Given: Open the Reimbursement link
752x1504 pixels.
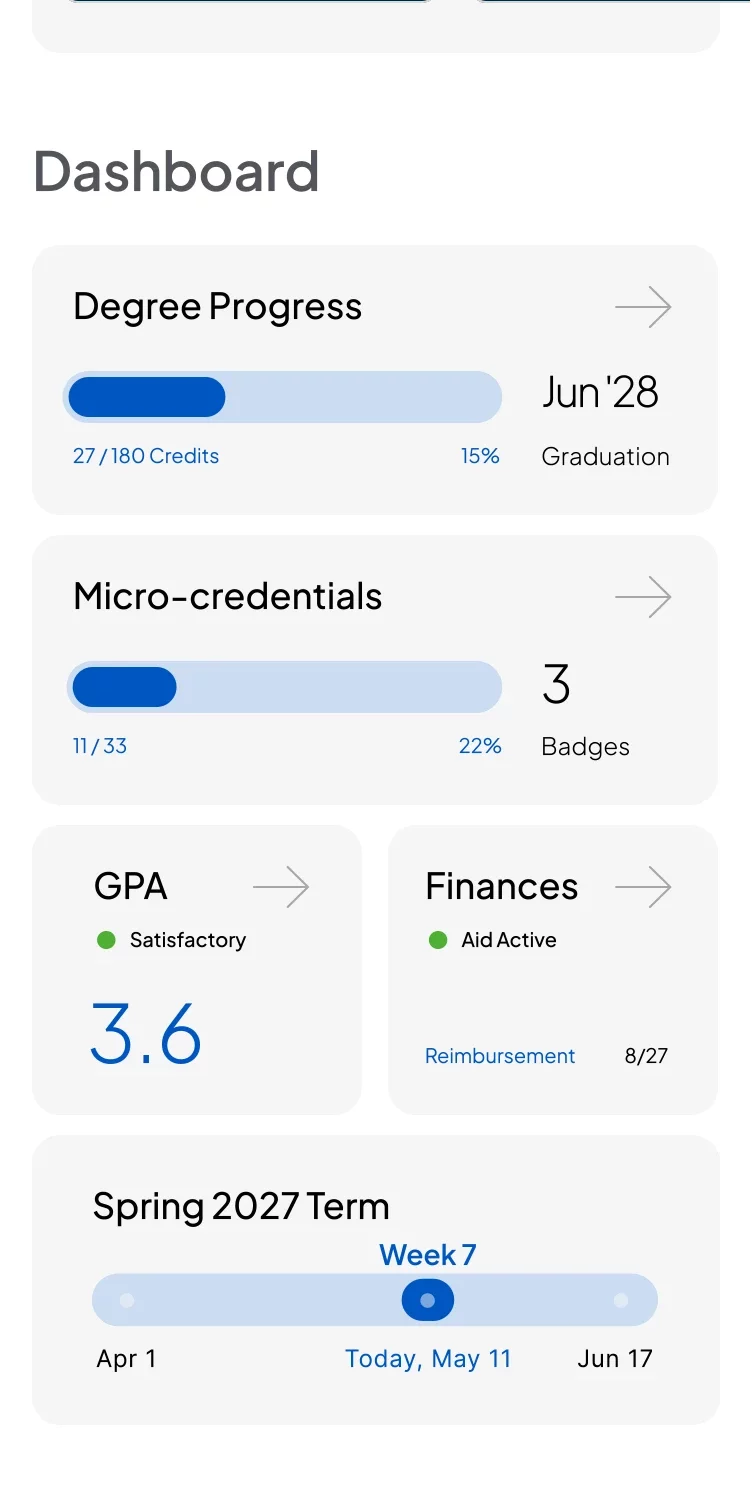Looking at the screenshot, I should [x=500, y=1056].
